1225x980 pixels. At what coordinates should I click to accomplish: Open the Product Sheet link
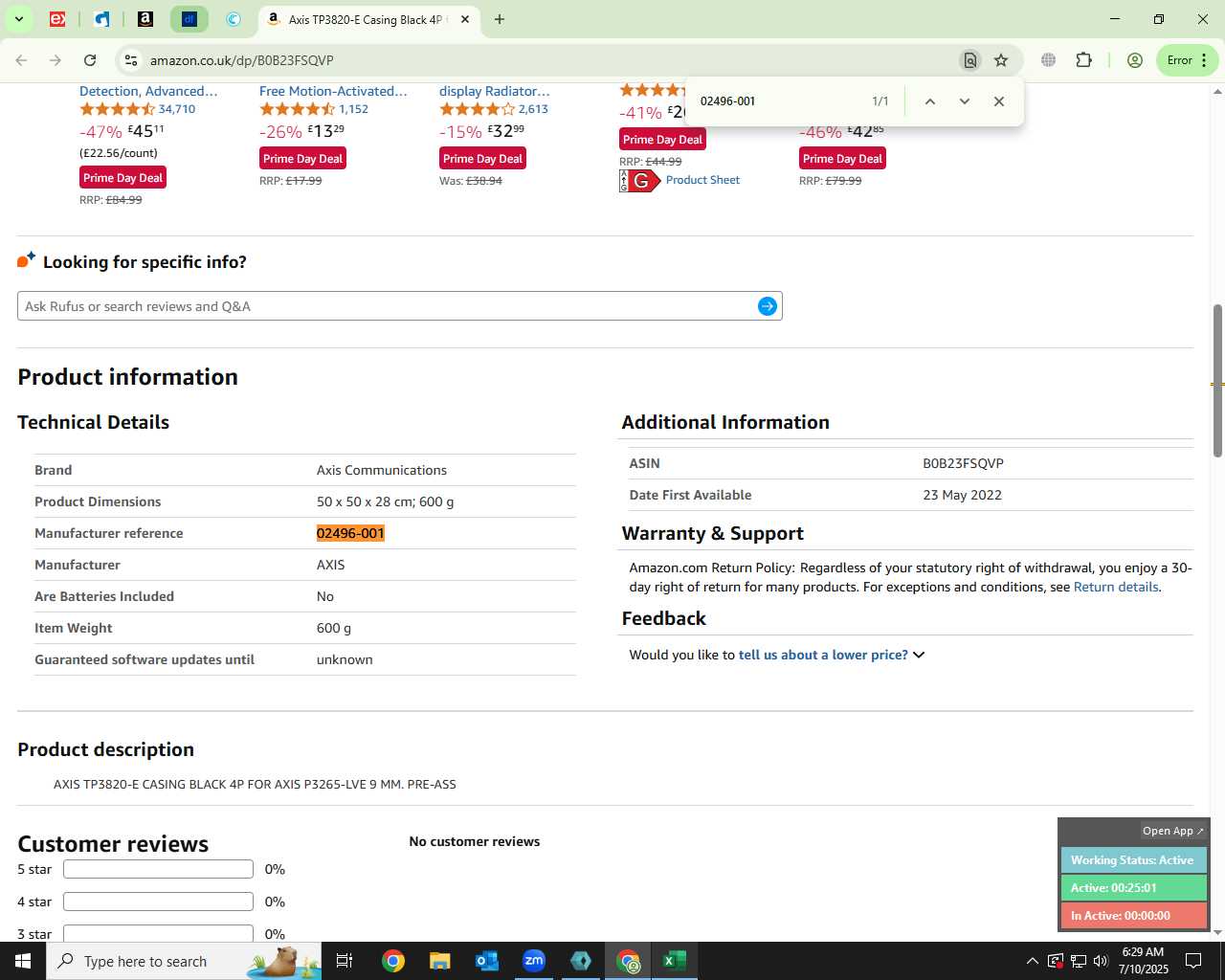click(x=702, y=180)
